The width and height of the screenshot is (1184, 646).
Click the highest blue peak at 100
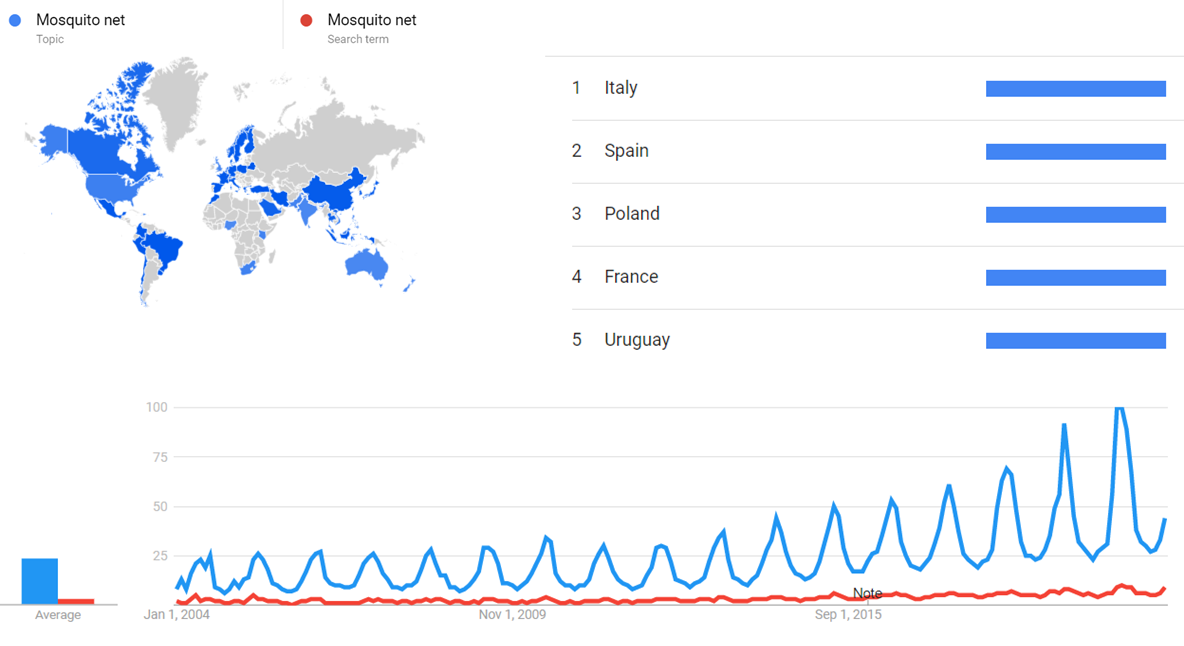(x=1119, y=407)
